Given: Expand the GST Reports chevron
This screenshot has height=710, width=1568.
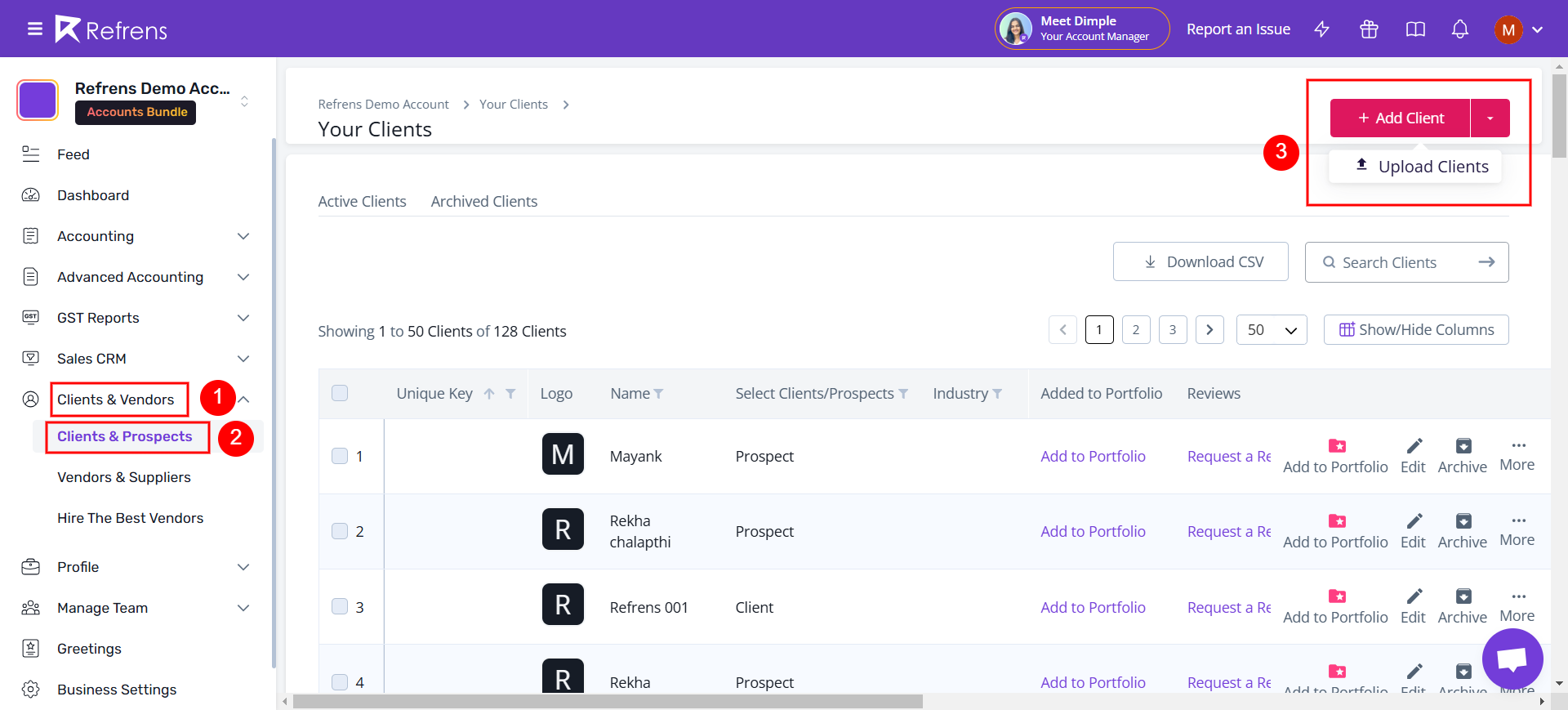Looking at the screenshot, I should tap(243, 318).
